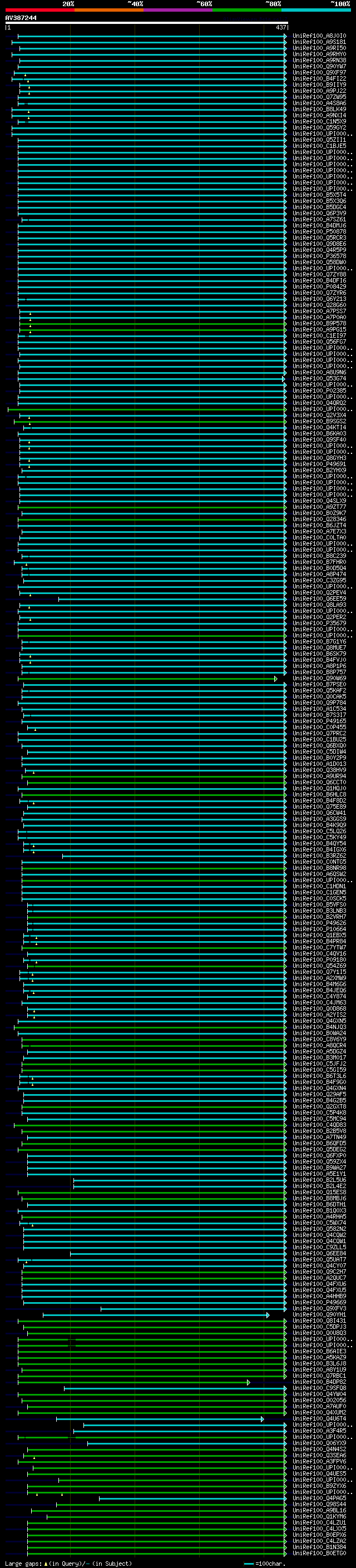Open hit UniRef100_A9S181

(x=319, y=42)
